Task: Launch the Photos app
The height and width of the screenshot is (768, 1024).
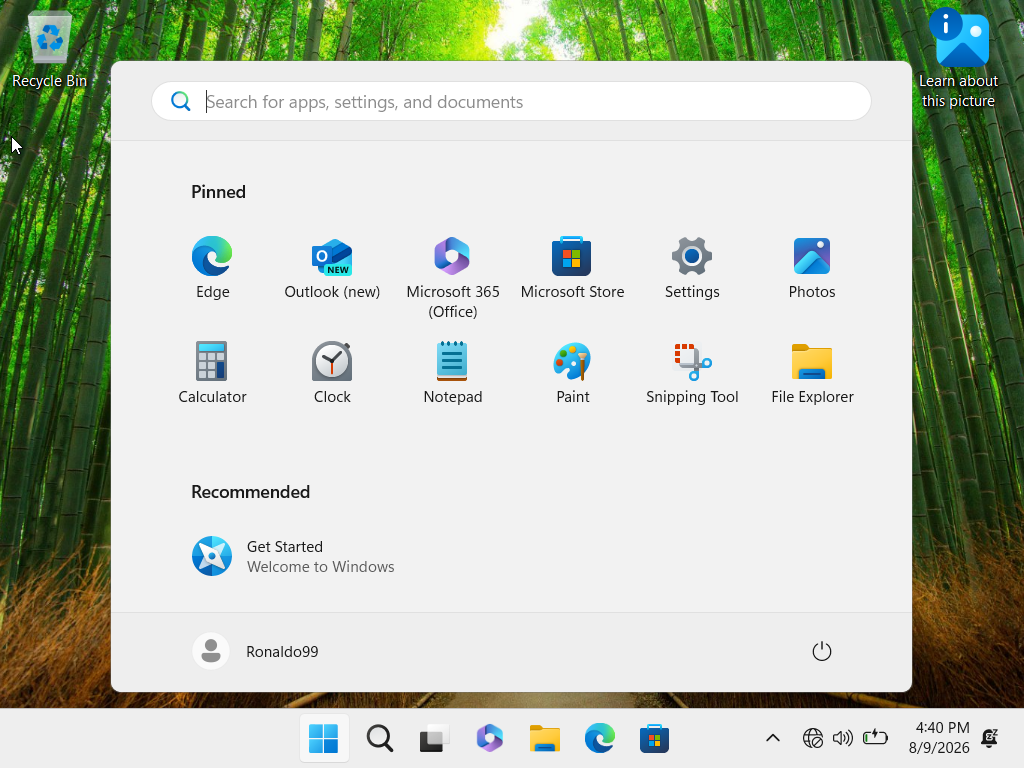Action: click(812, 268)
